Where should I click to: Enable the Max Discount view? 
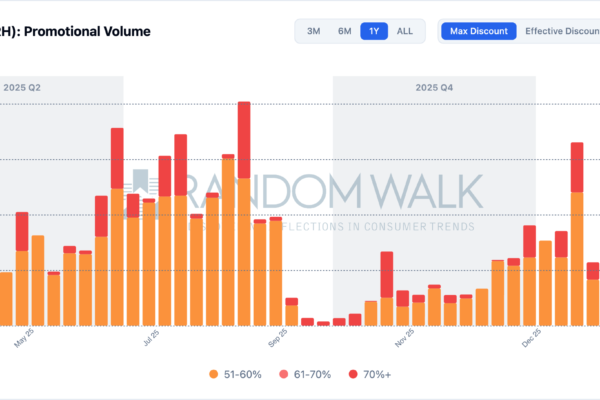click(479, 31)
